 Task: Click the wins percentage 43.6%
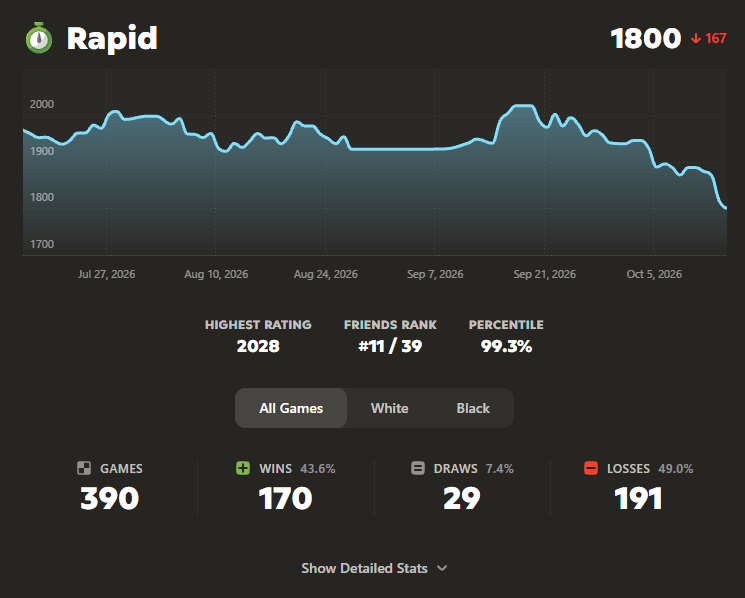pyautogui.click(x=318, y=469)
